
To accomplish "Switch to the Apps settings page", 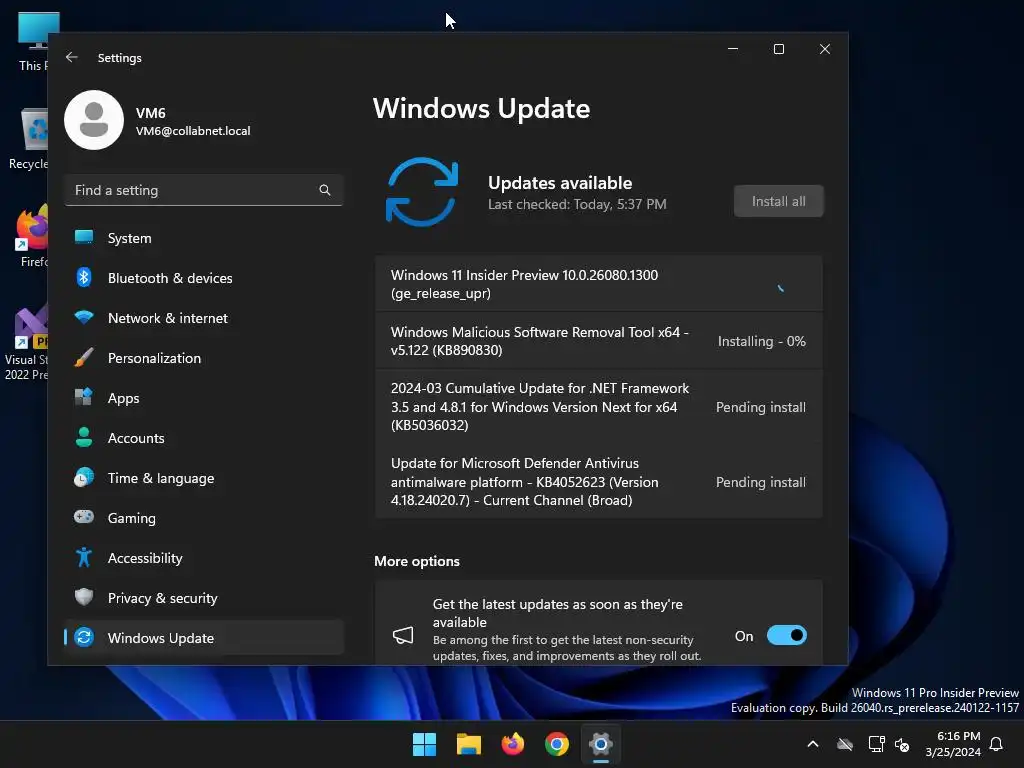I will (x=204, y=398).
